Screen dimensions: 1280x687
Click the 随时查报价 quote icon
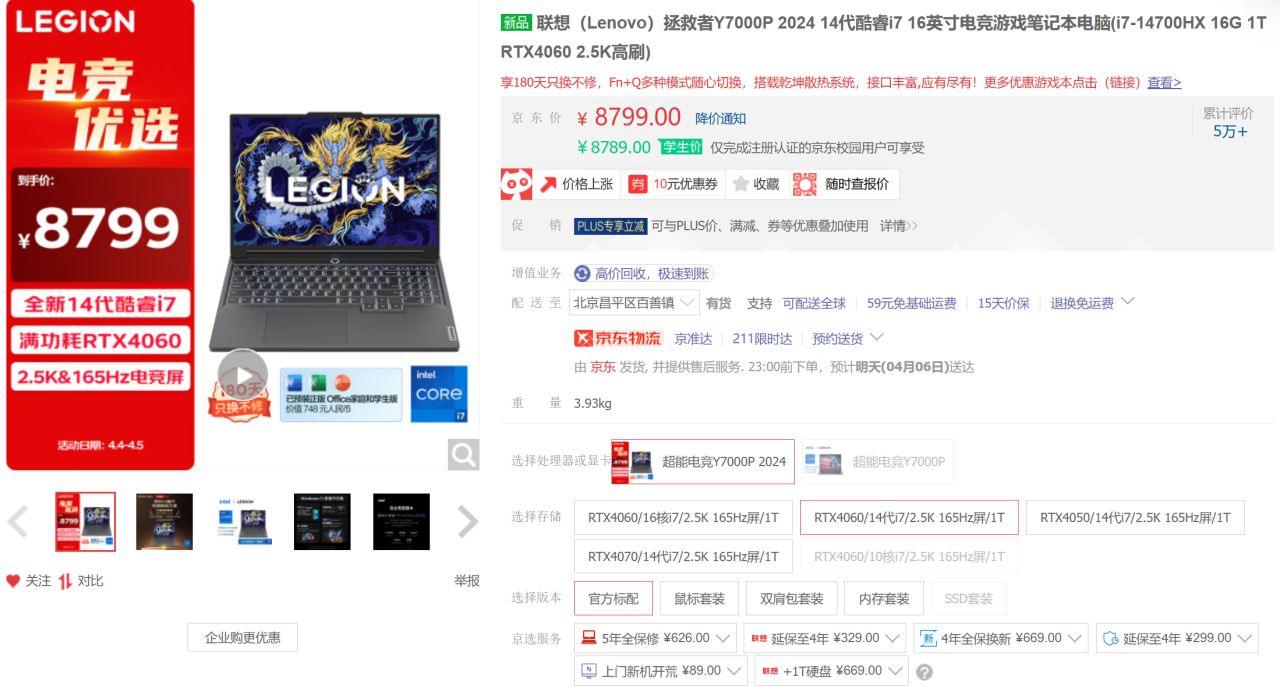[x=805, y=184]
